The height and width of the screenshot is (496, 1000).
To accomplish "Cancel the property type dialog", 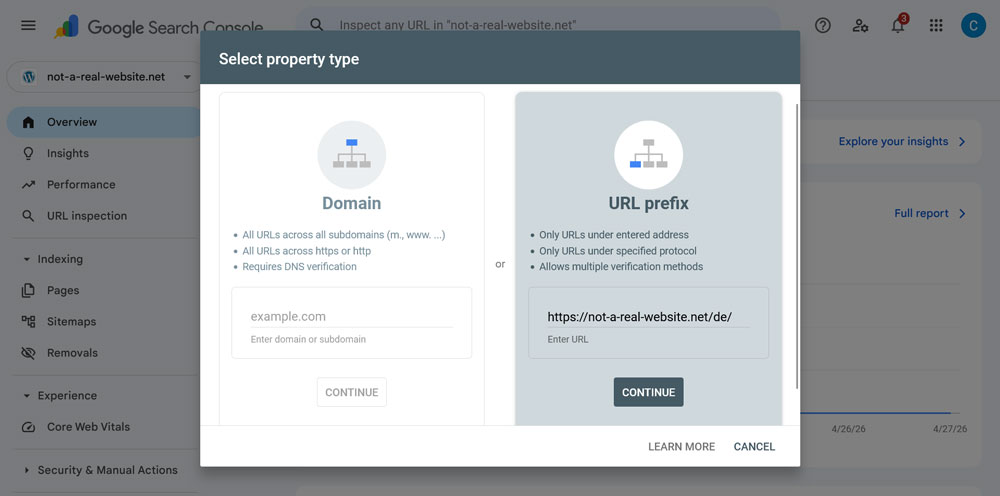I will [x=754, y=446].
